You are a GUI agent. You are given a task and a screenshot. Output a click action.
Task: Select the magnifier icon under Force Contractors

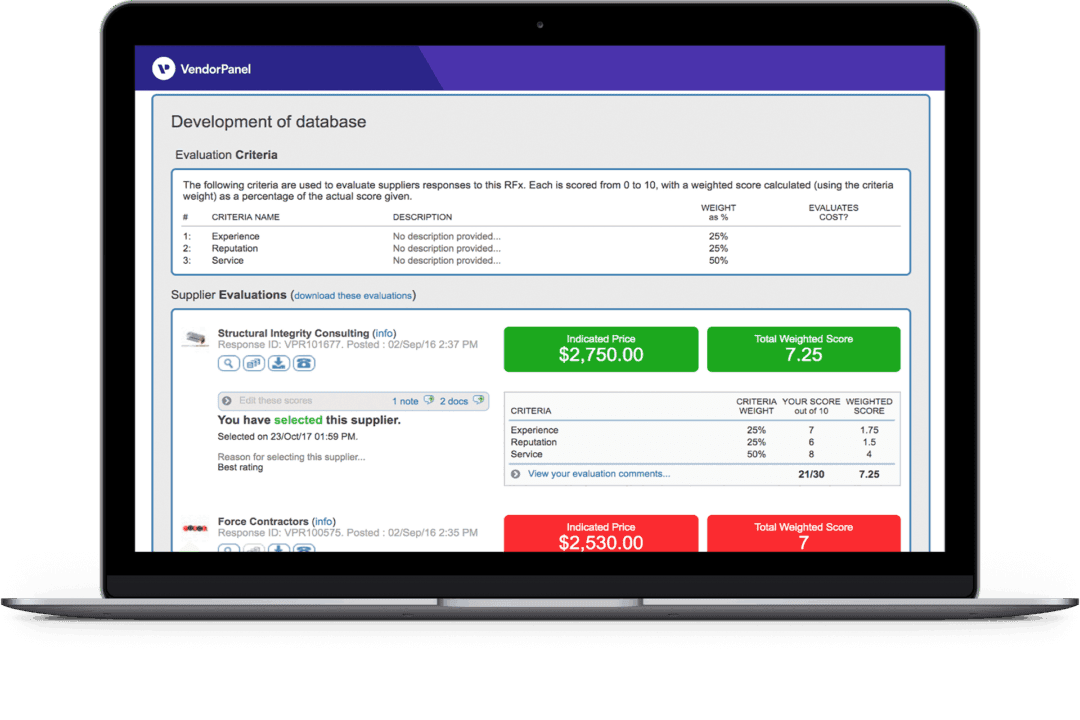[x=228, y=549]
